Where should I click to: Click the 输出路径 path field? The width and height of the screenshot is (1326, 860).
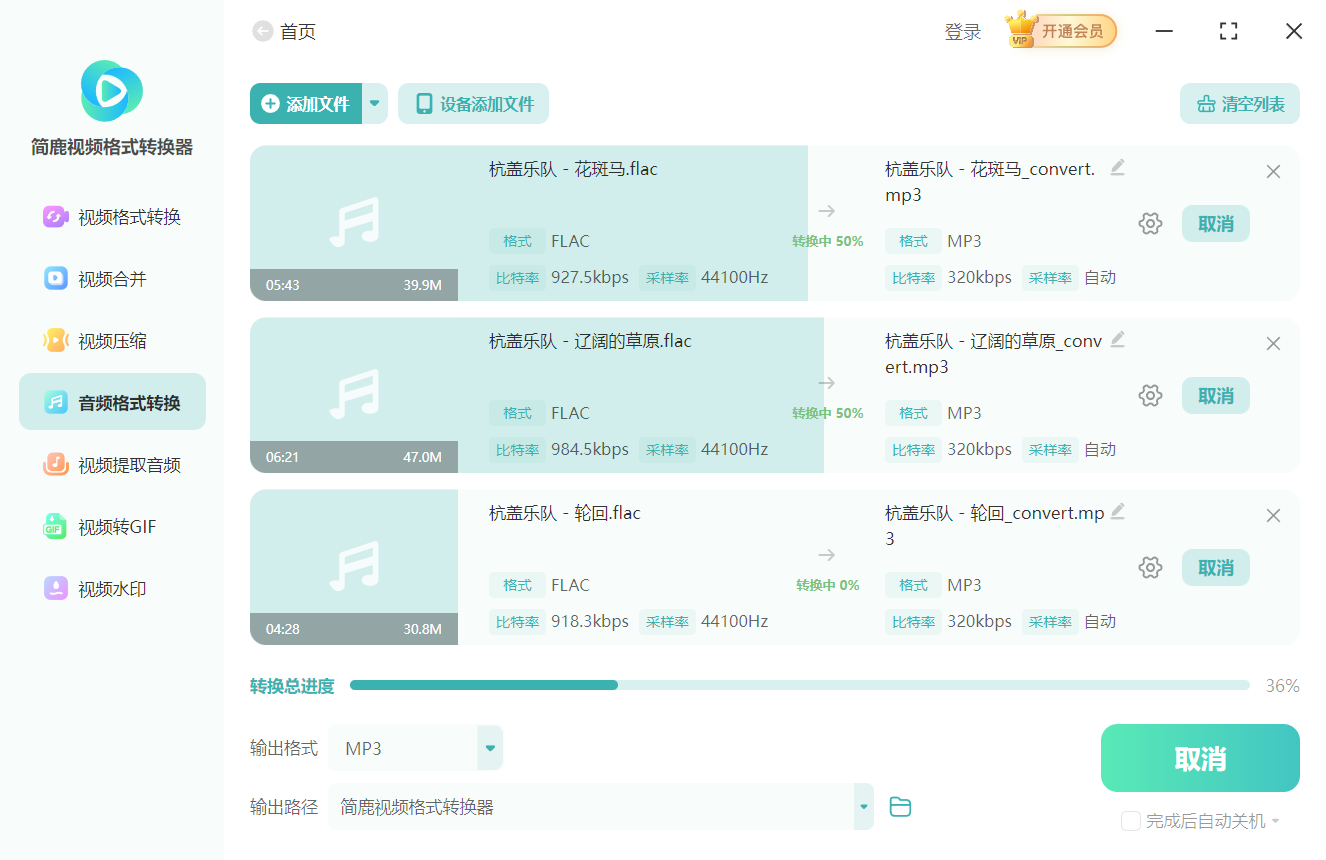(590, 807)
